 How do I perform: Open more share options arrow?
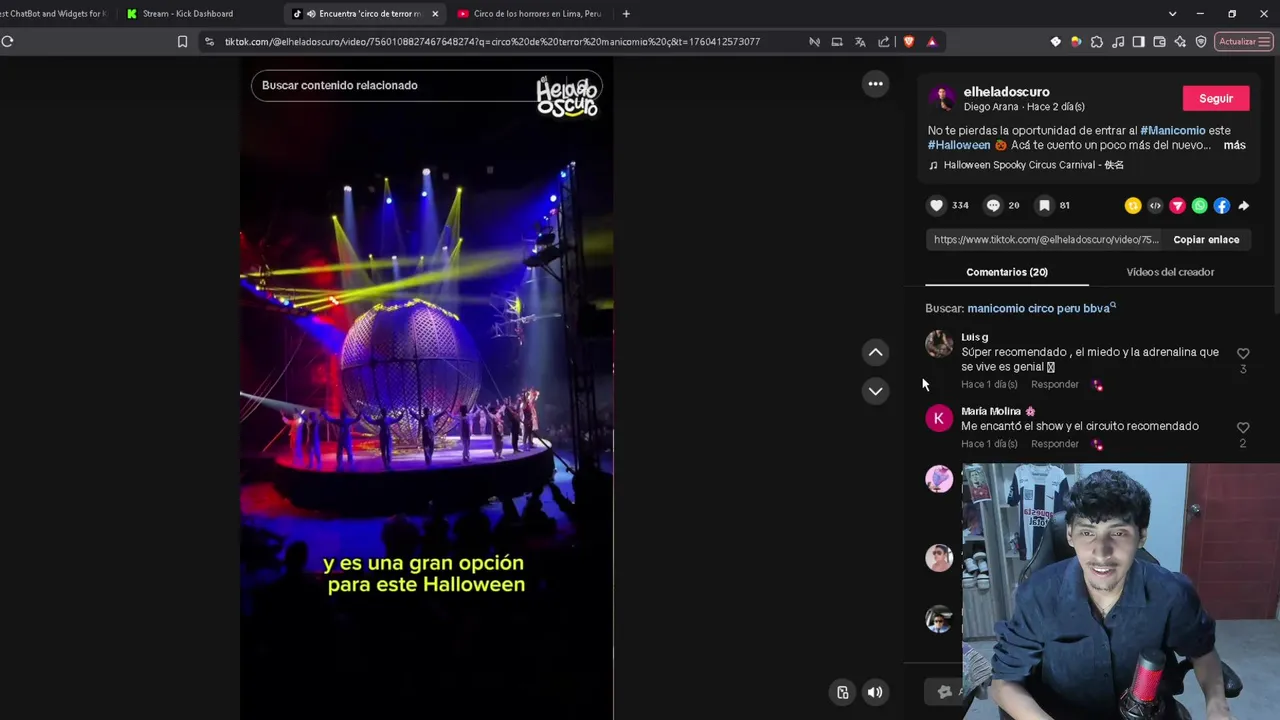pyautogui.click(x=1243, y=206)
